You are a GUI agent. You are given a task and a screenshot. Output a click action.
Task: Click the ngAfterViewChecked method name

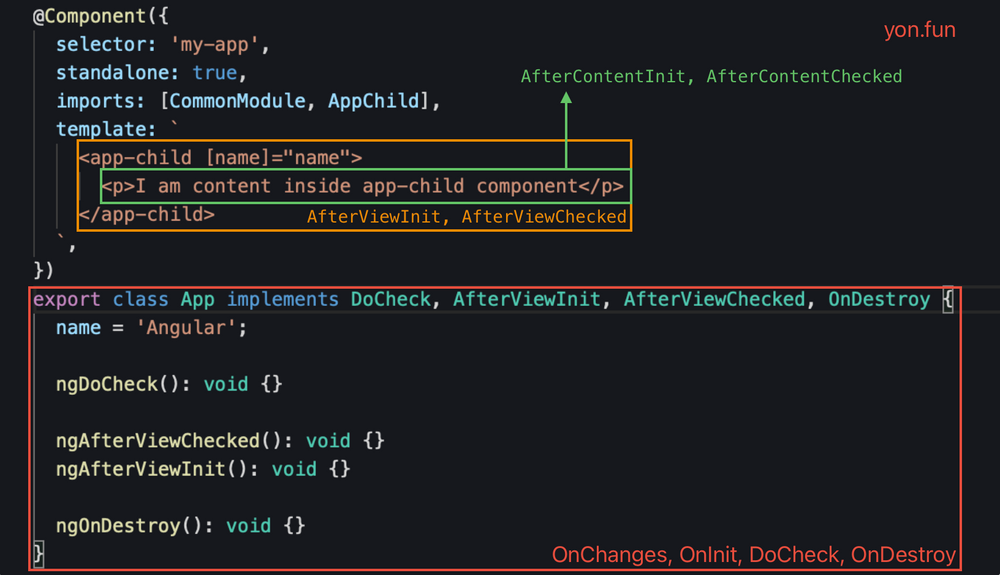(x=158, y=441)
